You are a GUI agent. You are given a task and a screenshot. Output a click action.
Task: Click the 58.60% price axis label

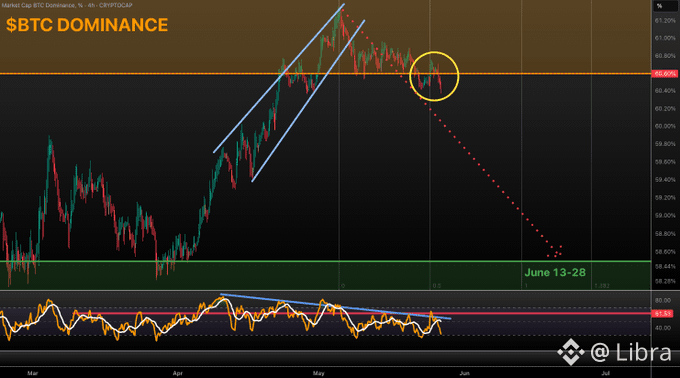point(665,251)
